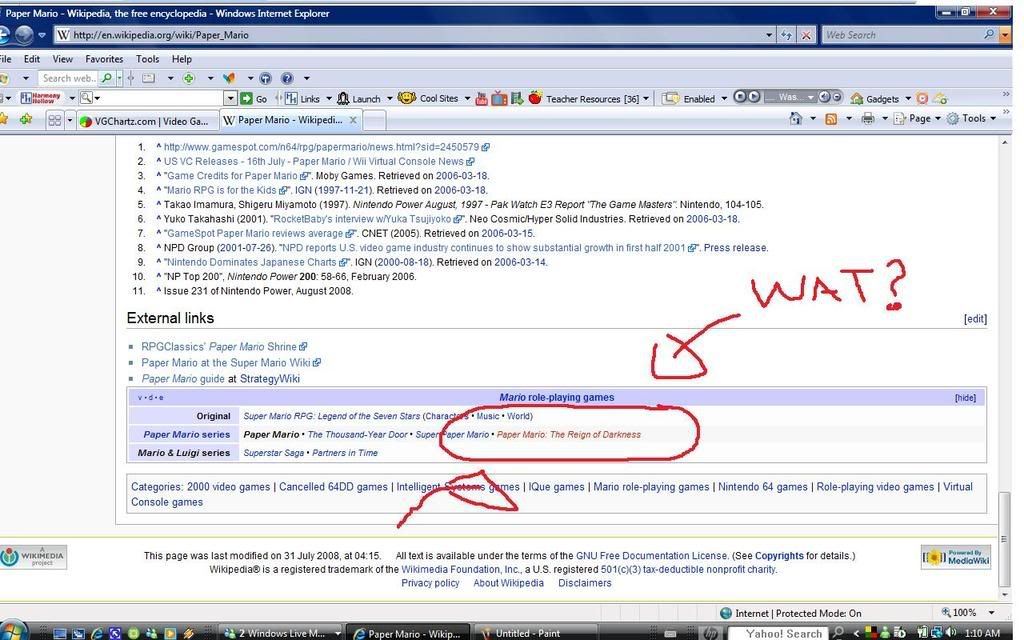1024x640 pixels.
Task: Hide the Mario role-playing games navbox
Action: pos(965,398)
